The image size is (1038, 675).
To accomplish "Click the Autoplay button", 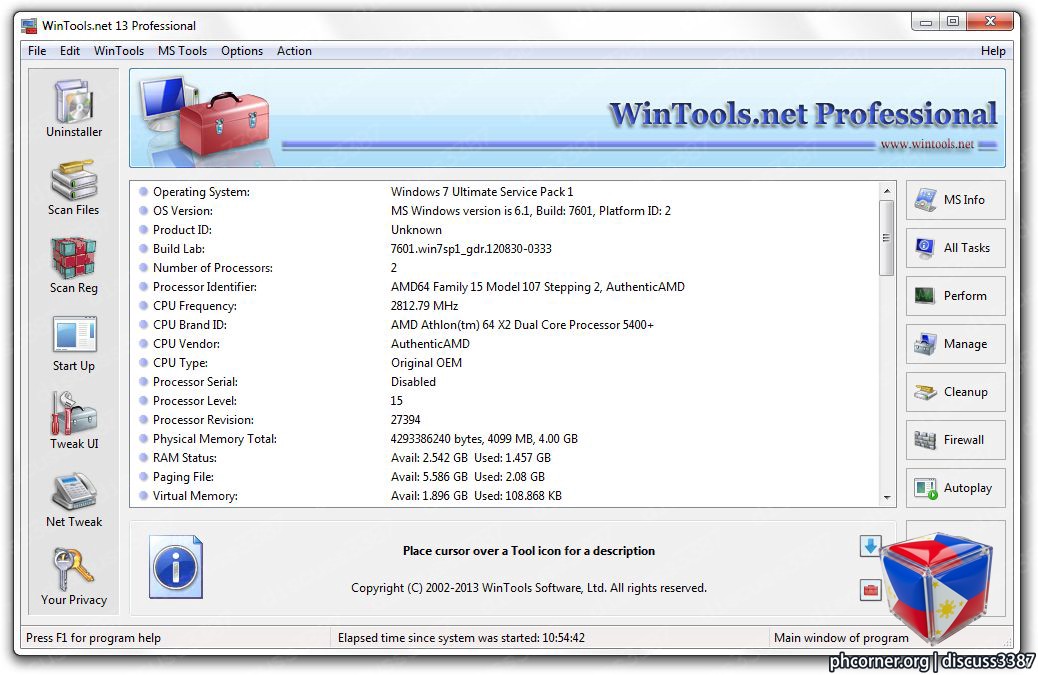I will [955, 488].
